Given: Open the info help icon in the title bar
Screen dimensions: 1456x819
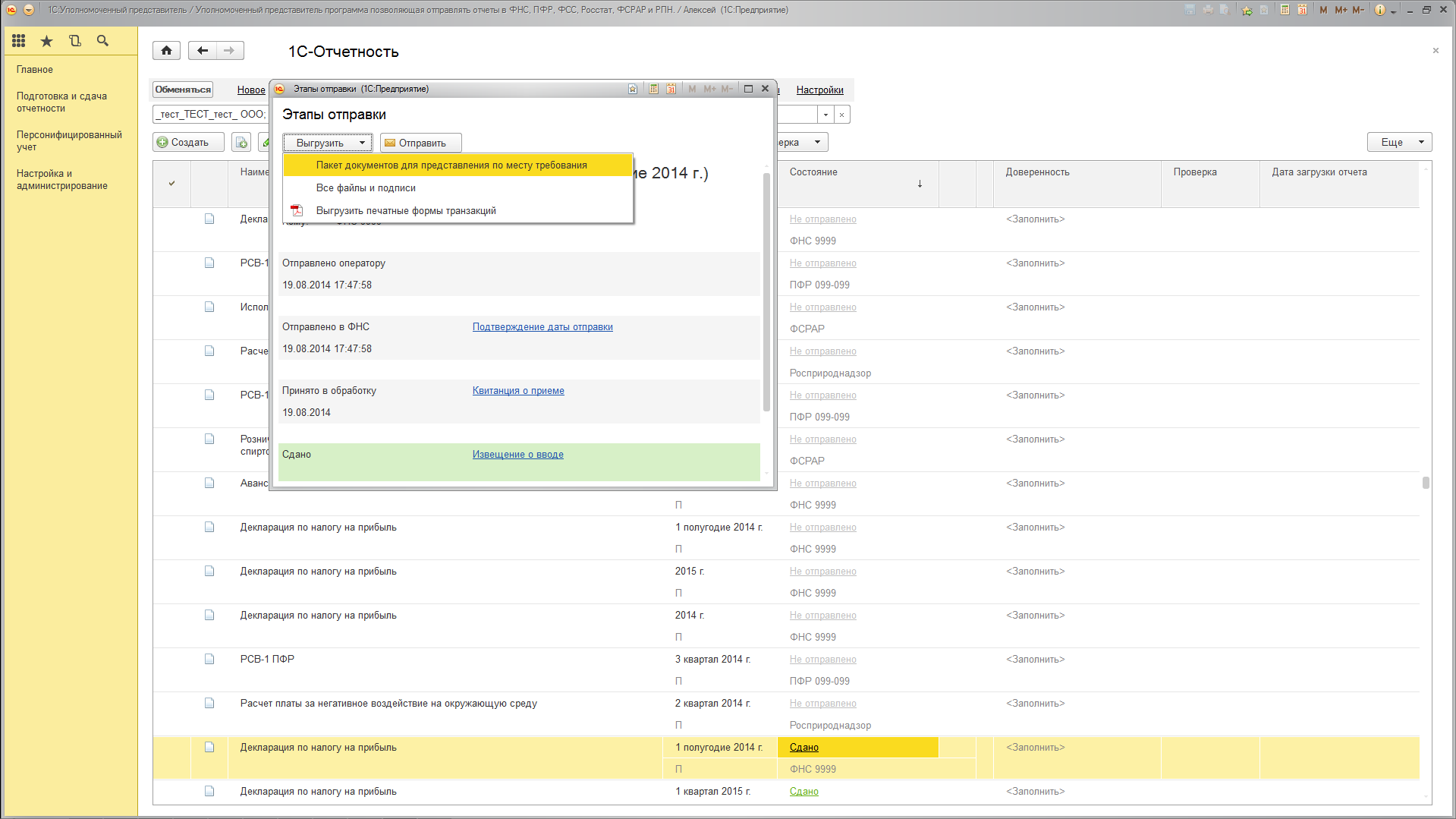Looking at the screenshot, I should (1380, 10).
